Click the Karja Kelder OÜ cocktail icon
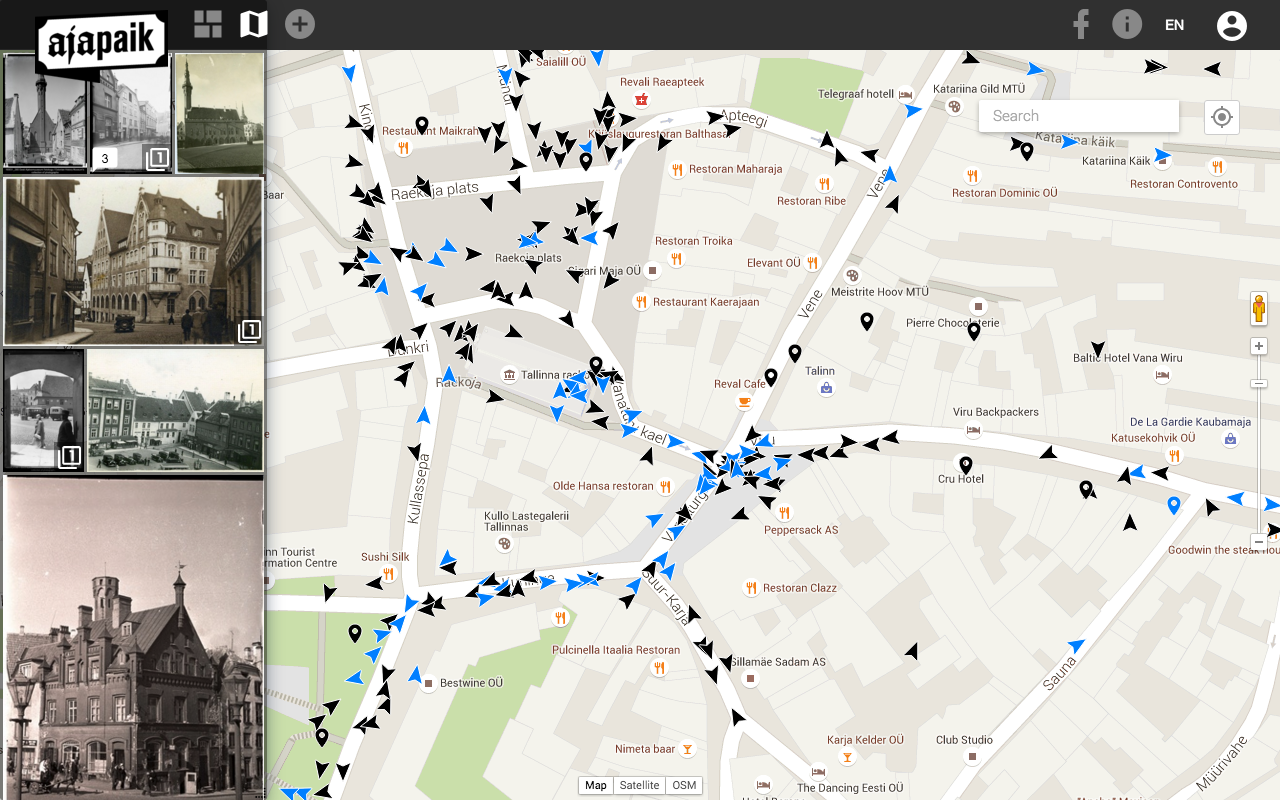 tap(848, 757)
